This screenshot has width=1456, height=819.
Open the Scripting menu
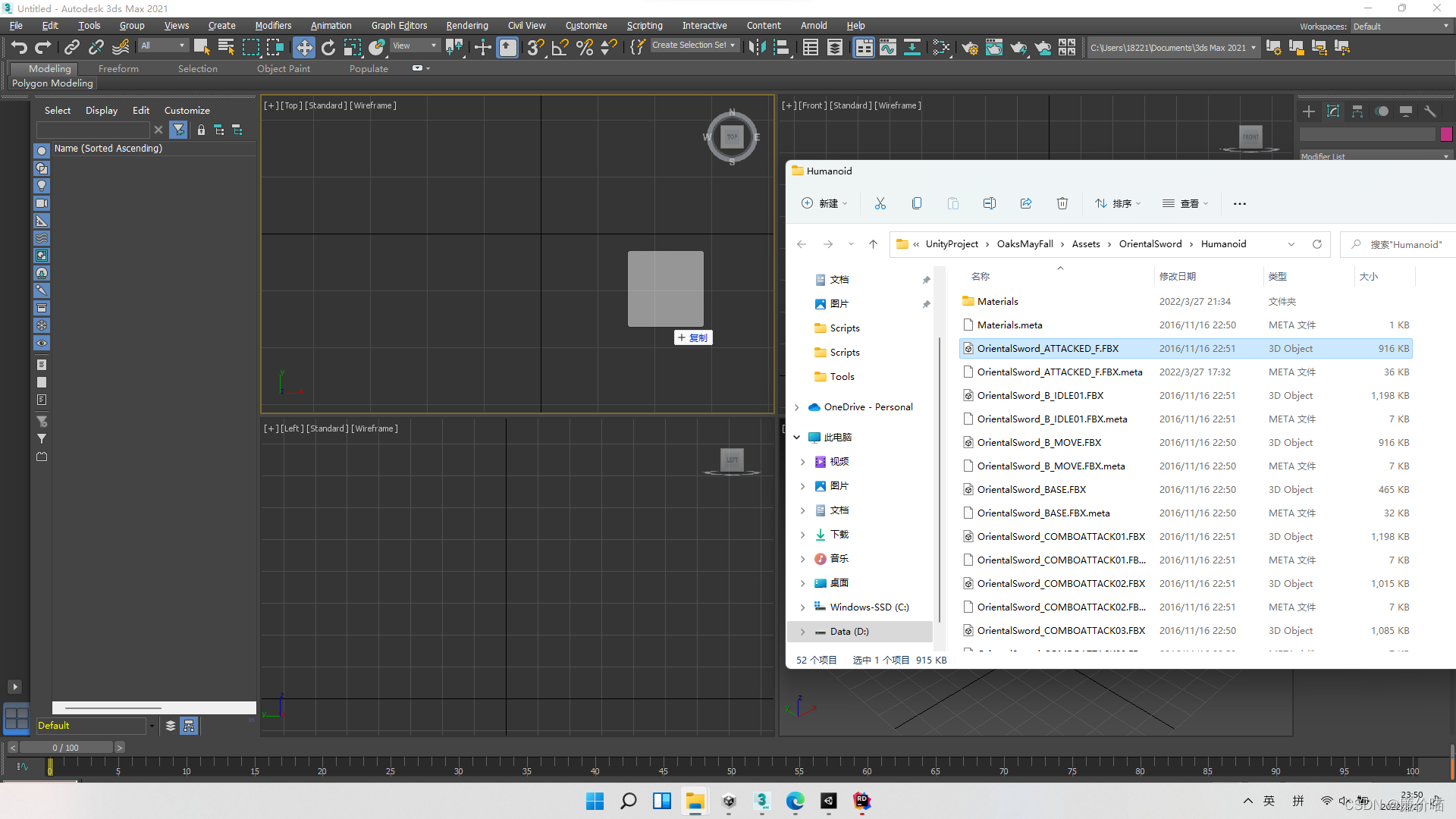click(645, 26)
